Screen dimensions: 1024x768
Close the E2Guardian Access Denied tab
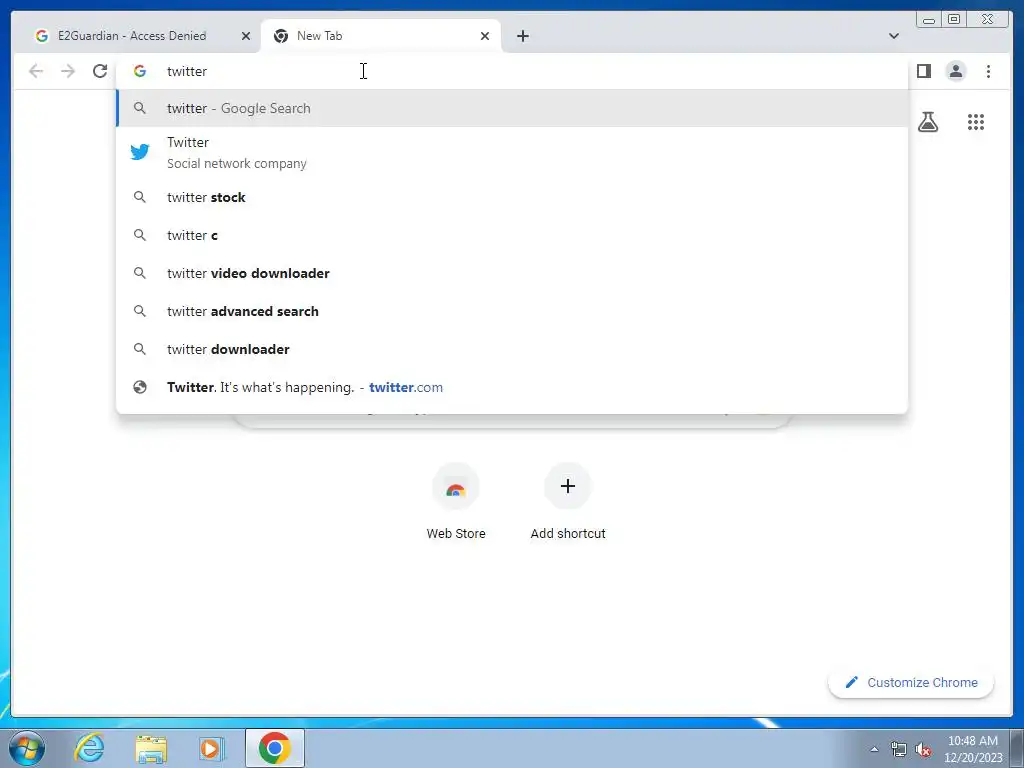246,36
